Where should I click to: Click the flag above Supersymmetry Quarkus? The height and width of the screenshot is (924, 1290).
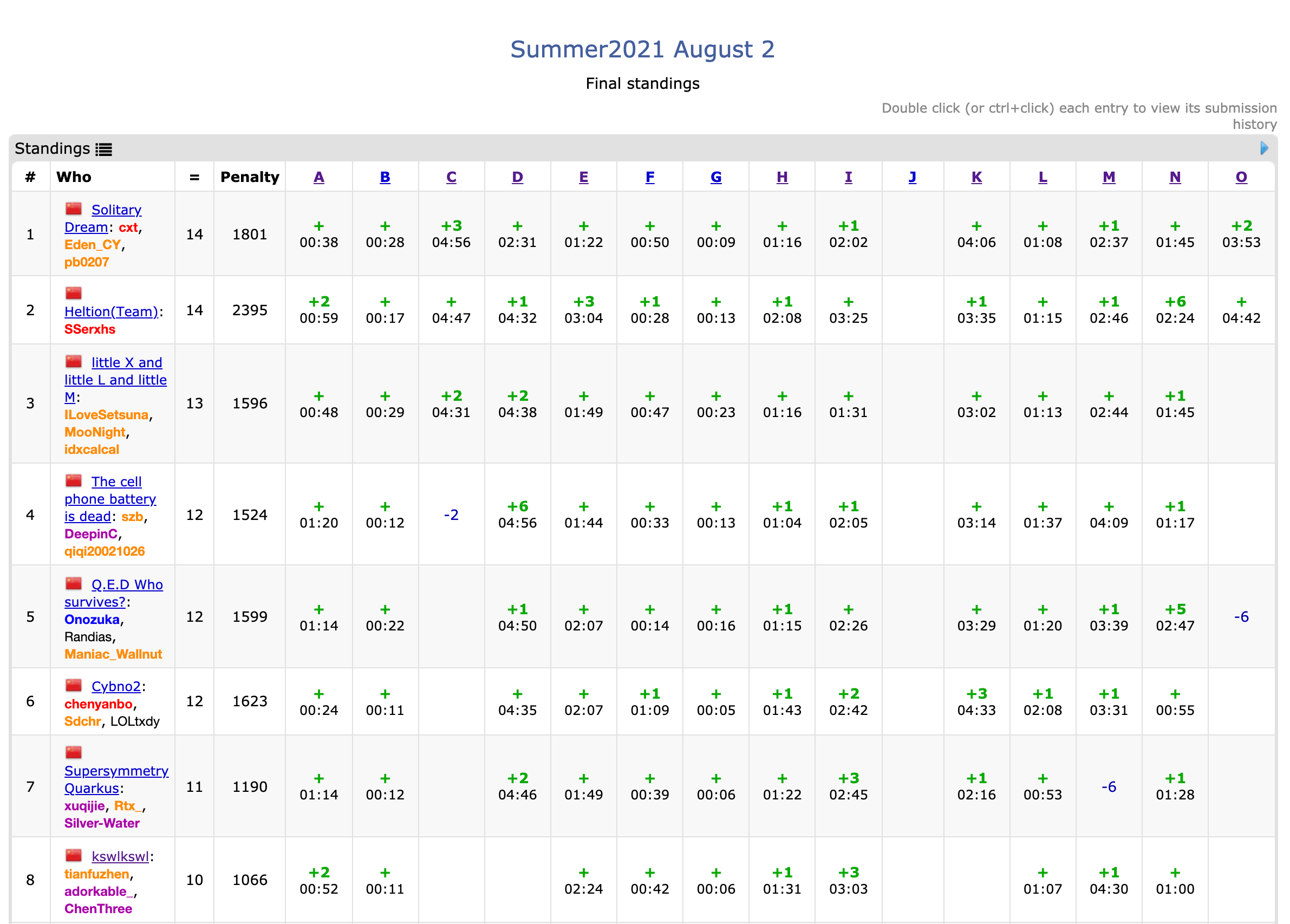click(x=74, y=753)
